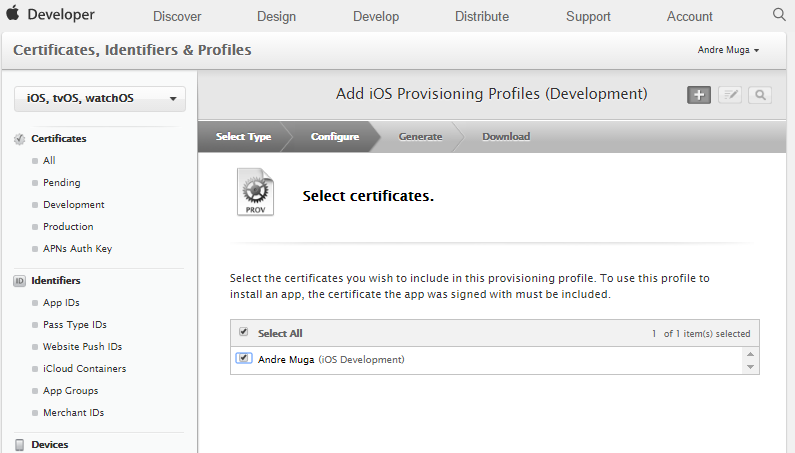Click the PROV provisioning file icon
Viewport: 795px width, 453px height.
click(x=256, y=192)
